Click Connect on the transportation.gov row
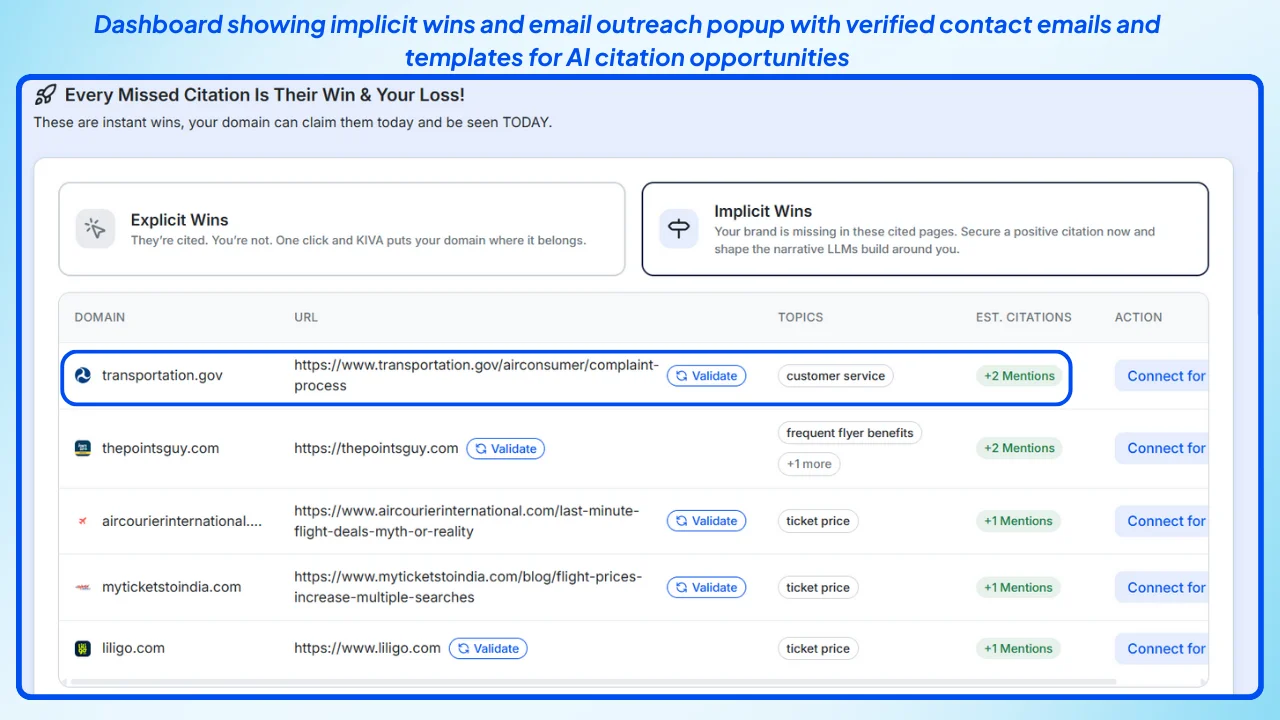 [x=1164, y=375]
